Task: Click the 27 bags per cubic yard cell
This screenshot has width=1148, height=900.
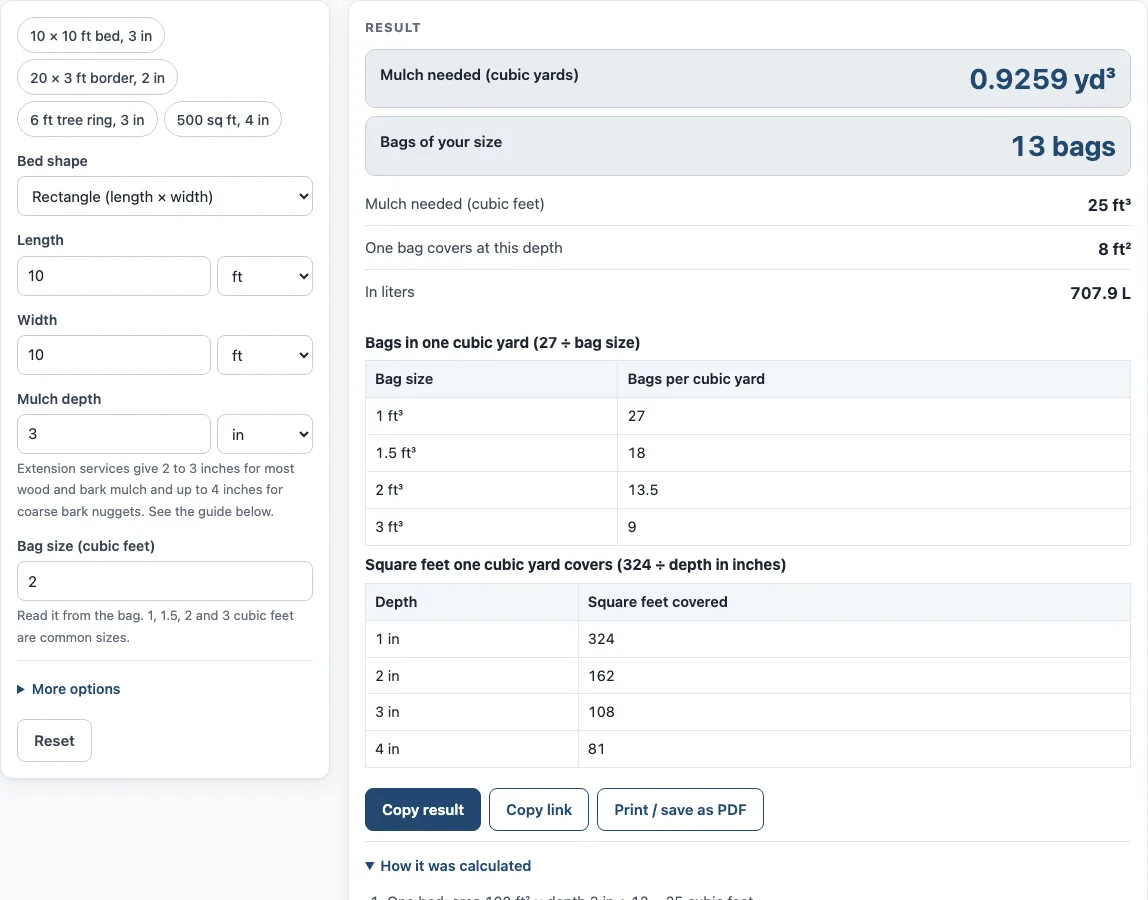Action: [x=874, y=416]
